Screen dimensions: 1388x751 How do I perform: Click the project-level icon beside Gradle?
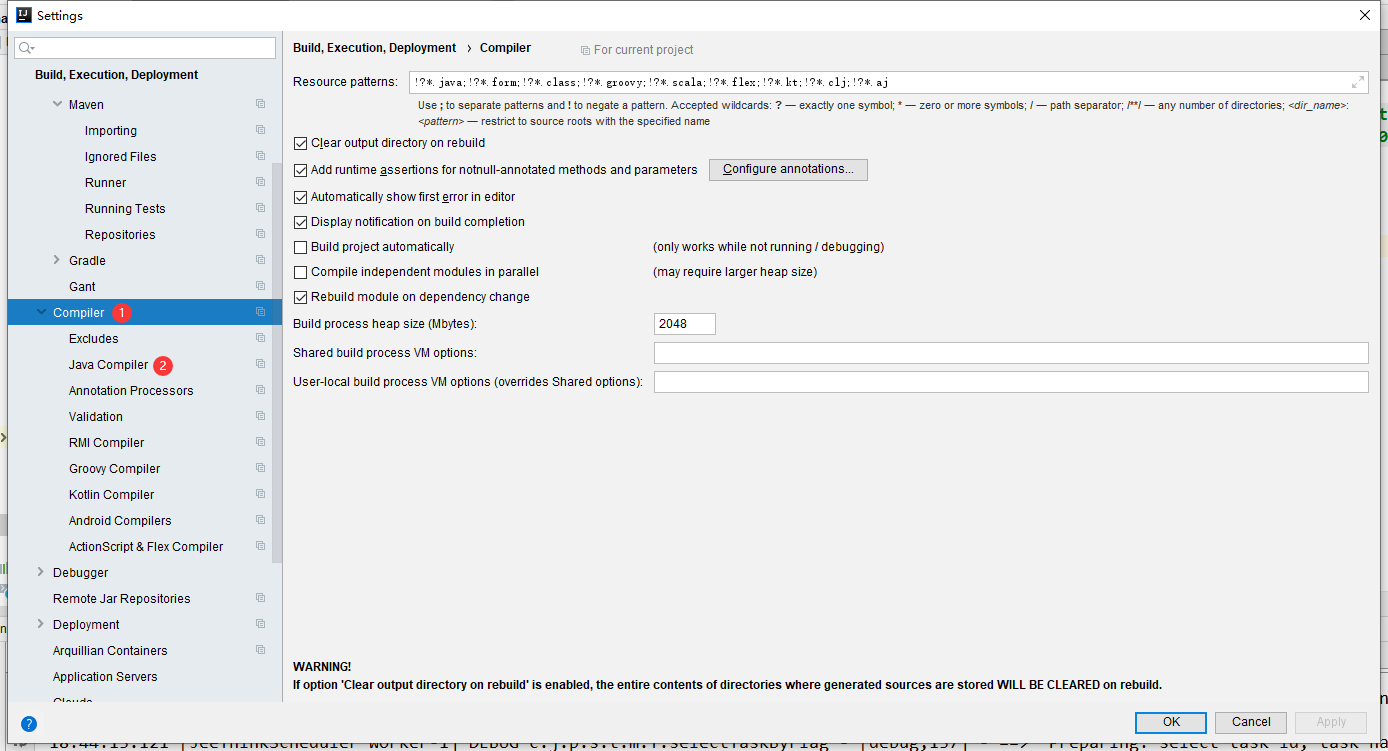pos(260,260)
